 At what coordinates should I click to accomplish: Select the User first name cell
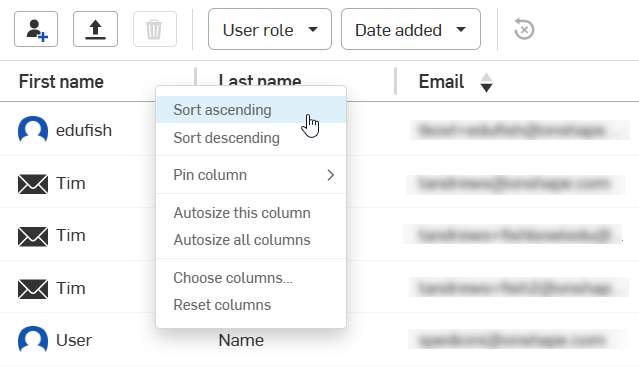pyautogui.click(x=74, y=340)
